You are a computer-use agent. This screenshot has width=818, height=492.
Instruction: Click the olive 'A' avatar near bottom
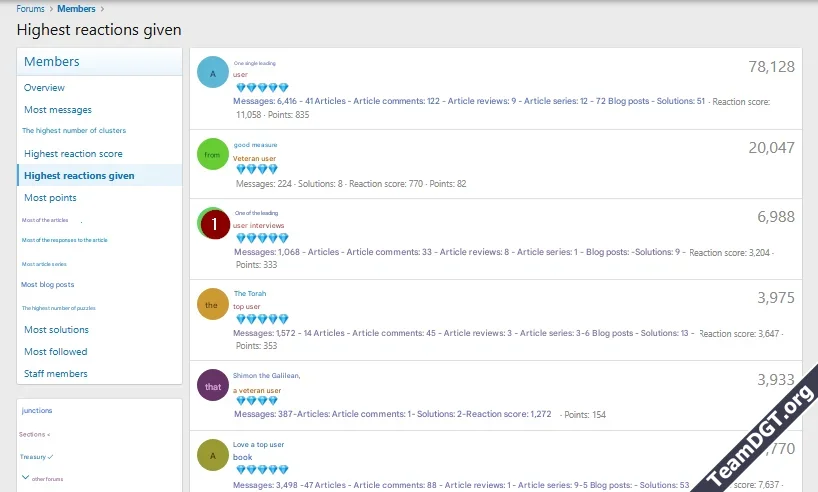click(213, 455)
